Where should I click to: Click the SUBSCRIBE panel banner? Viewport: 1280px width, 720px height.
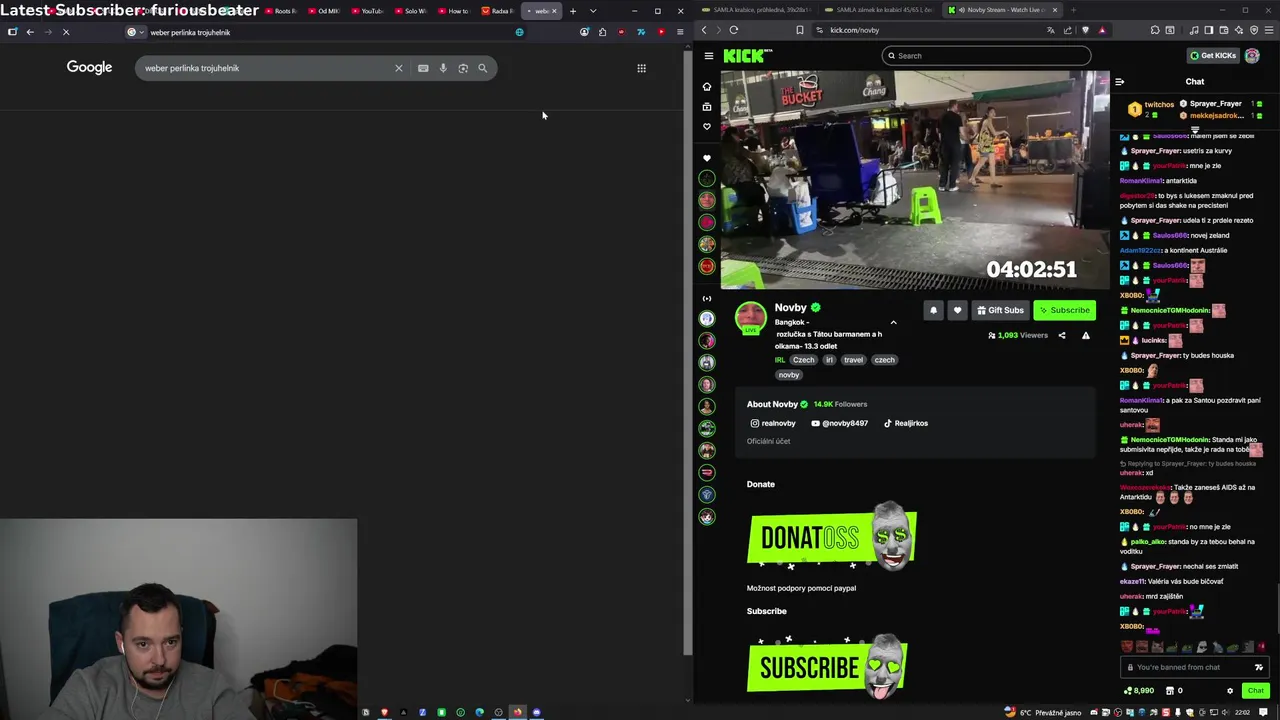point(828,665)
